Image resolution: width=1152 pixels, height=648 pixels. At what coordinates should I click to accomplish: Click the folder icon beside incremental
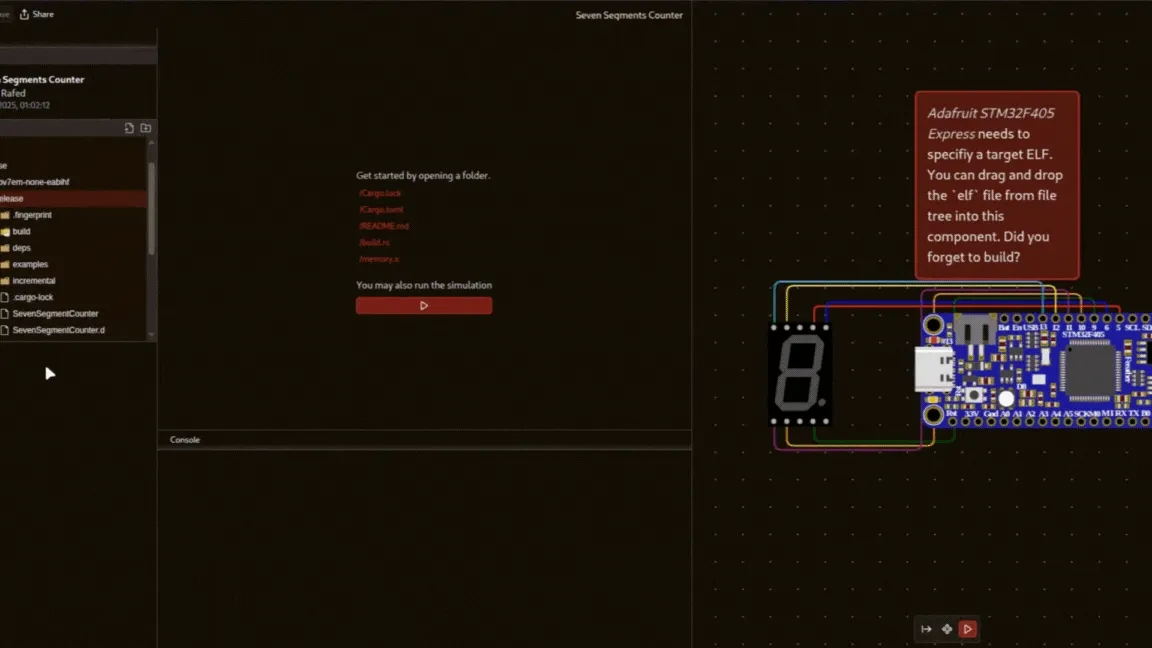point(5,281)
